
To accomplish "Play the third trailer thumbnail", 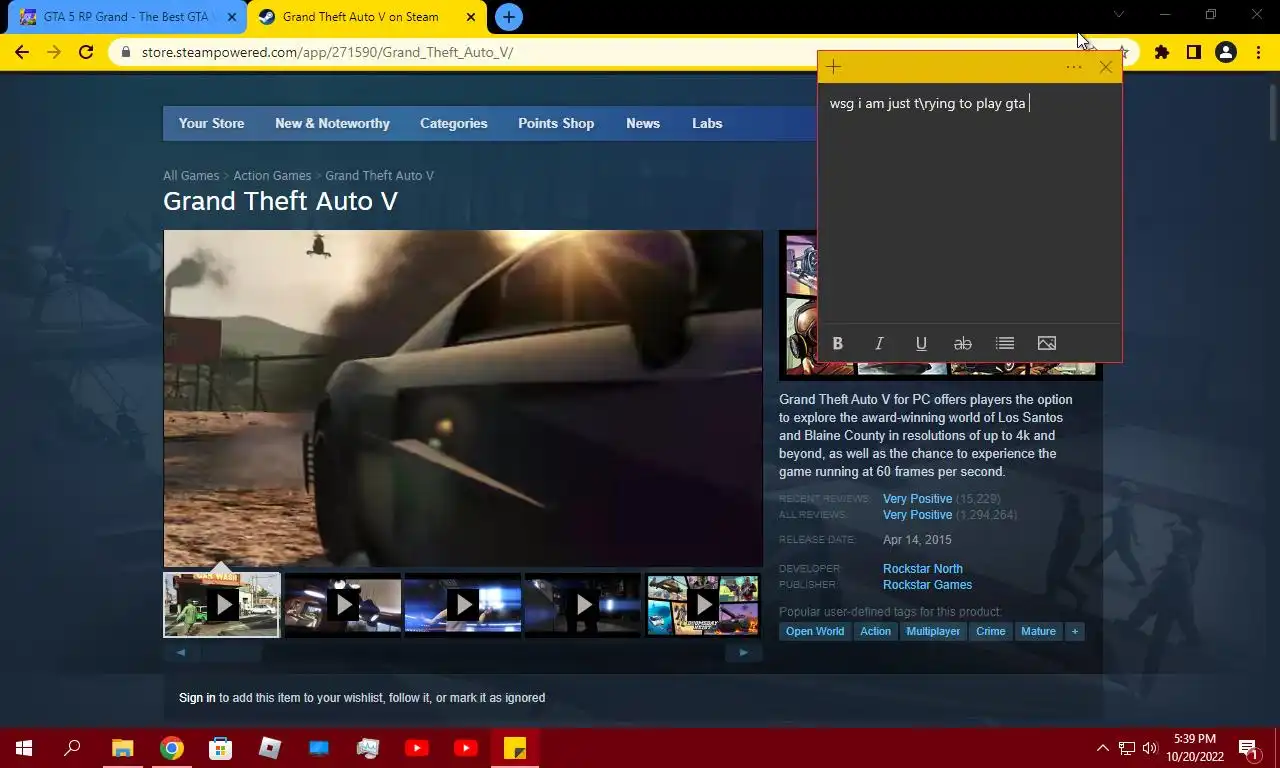I will [x=463, y=604].
